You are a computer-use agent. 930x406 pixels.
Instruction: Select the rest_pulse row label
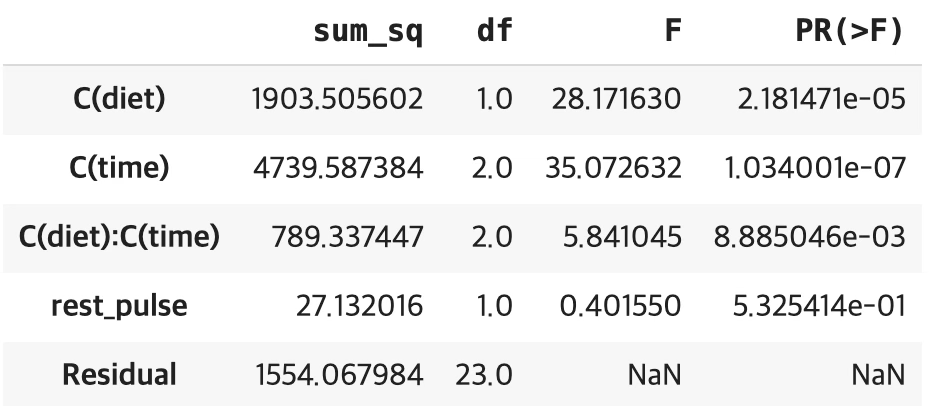119,306
